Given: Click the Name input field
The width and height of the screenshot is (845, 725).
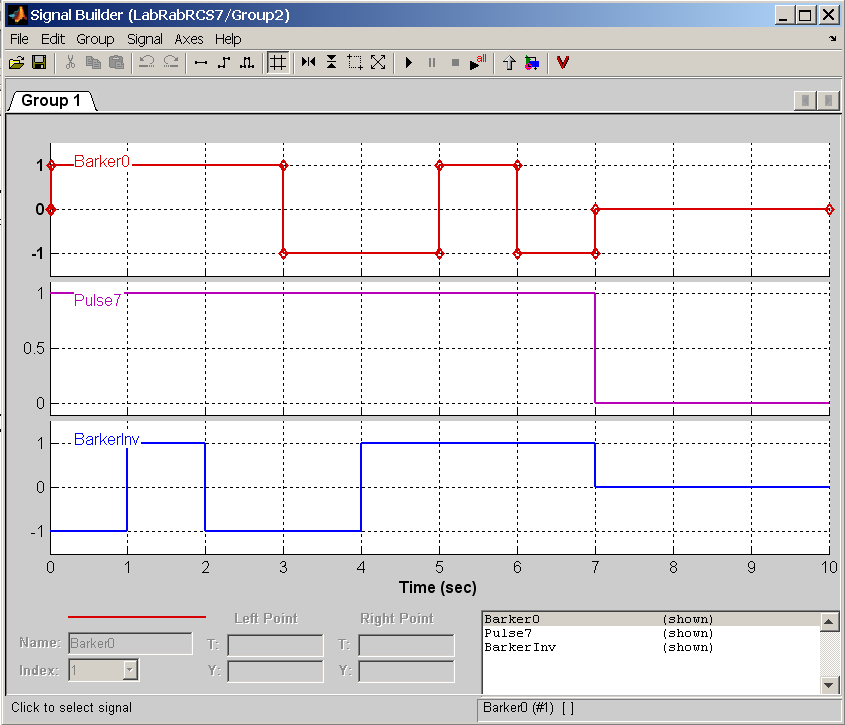Looking at the screenshot, I should pos(130,644).
